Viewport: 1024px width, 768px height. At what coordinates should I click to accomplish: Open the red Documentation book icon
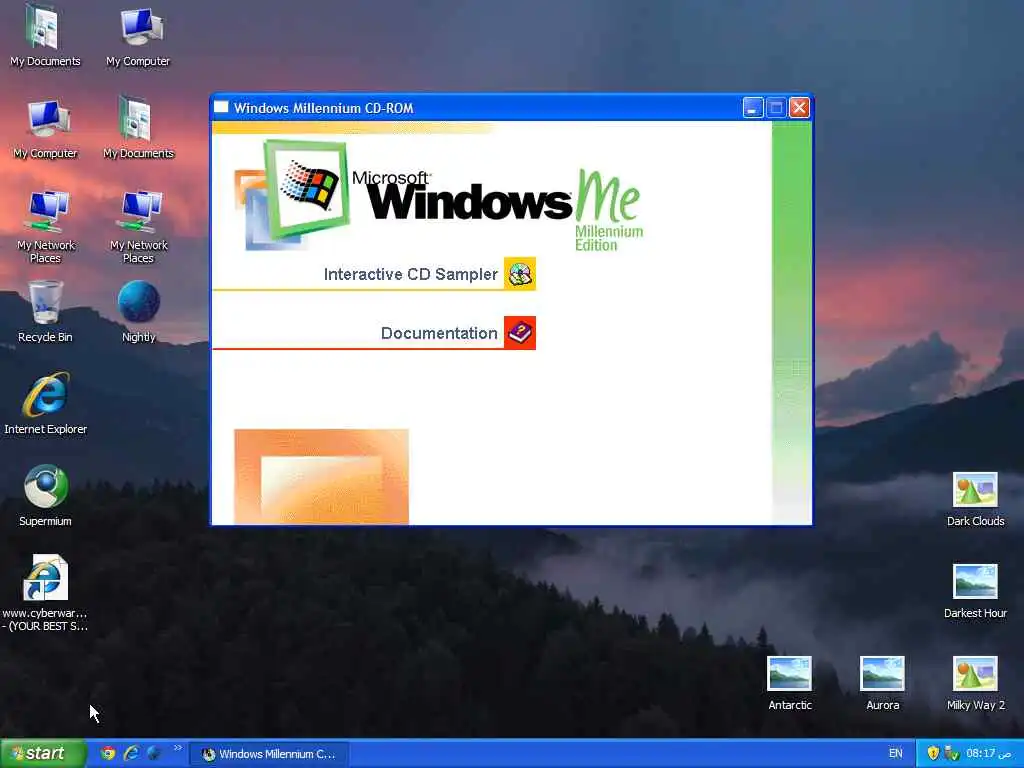pyautogui.click(x=520, y=333)
